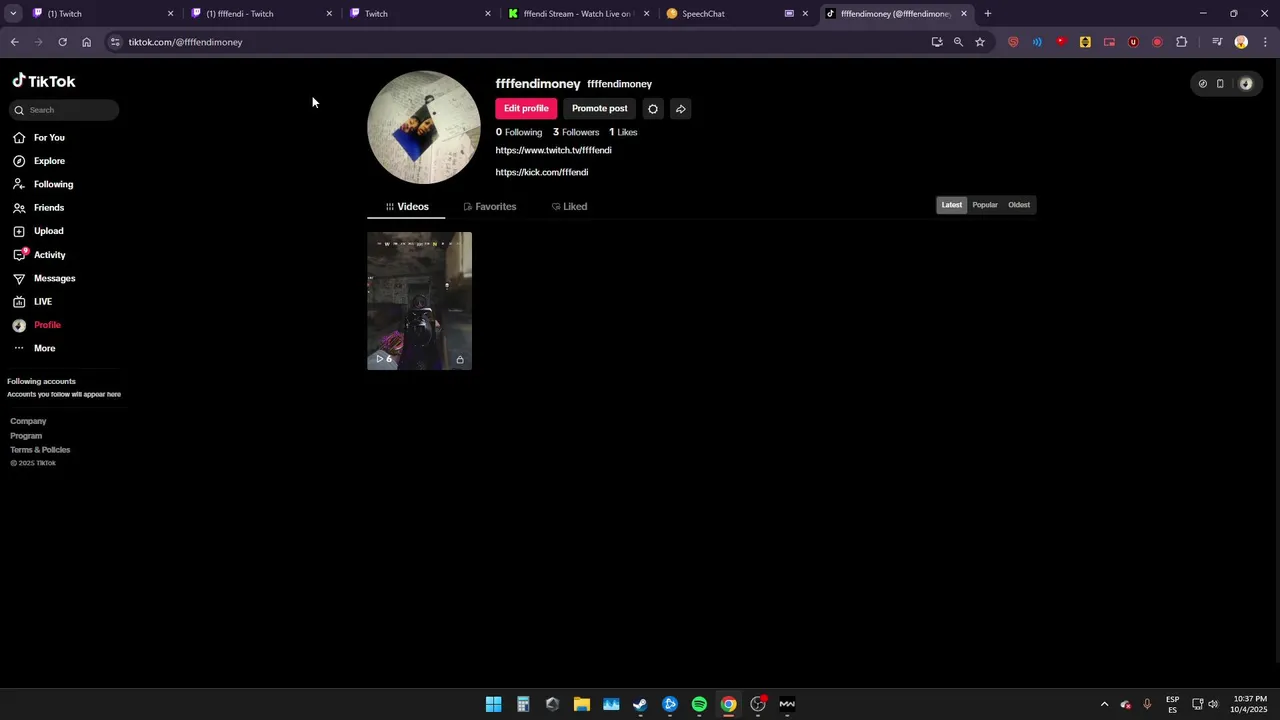Image resolution: width=1280 pixels, height=720 pixels.
Task: Click the picture-in-picture extension icon
Action: pyautogui.click(x=1109, y=42)
